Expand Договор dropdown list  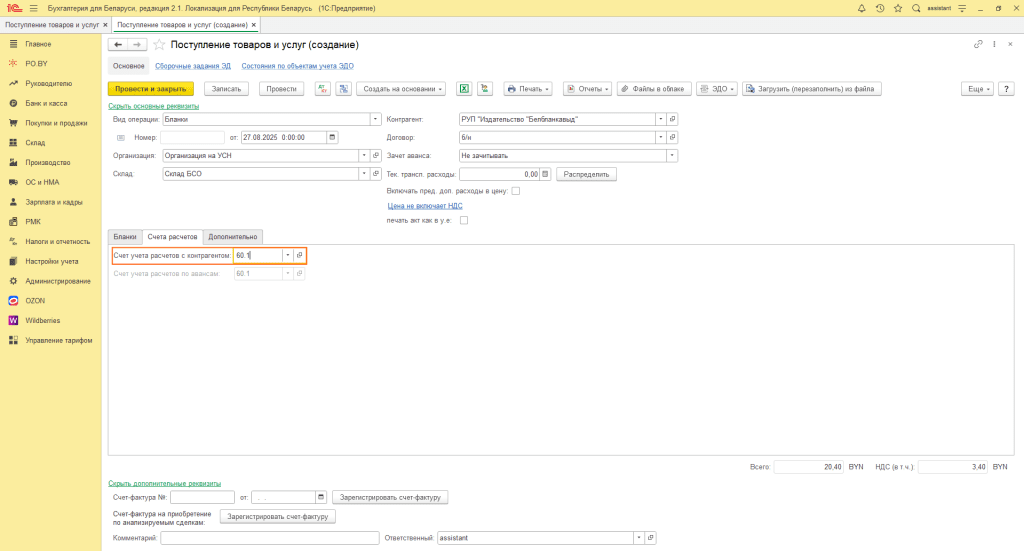pos(660,137)
